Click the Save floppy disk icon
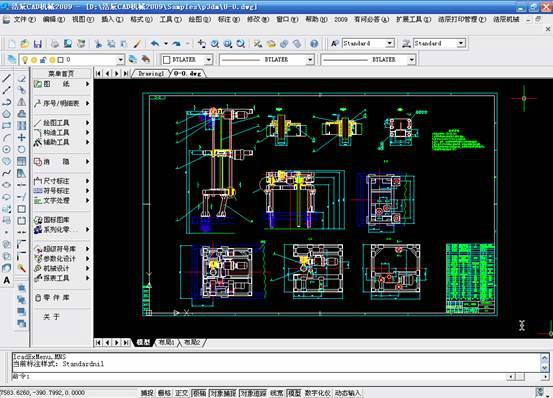This screenshot has height=398, width=553. [37, 44]
